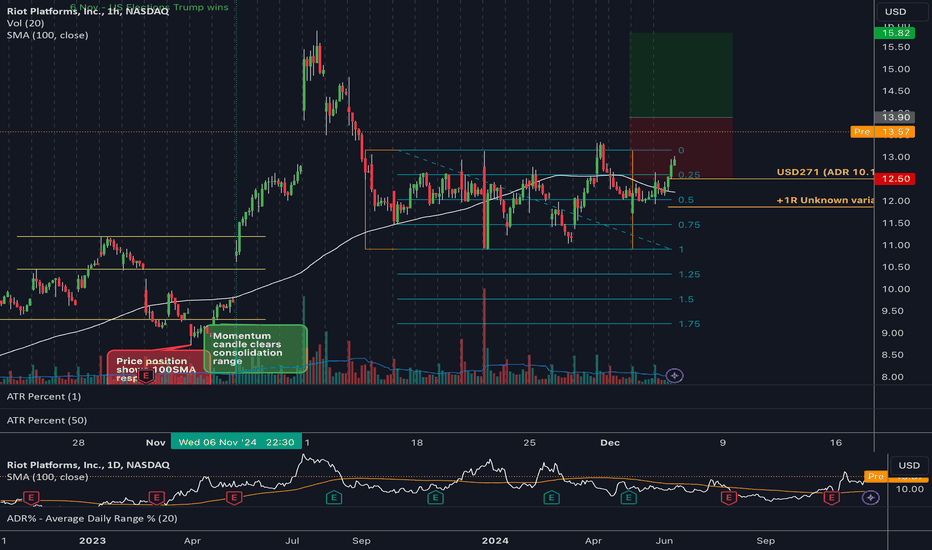Screen dimensions: 932x550
Task: Click the 10.00 value on daily price scale
Action: 909,489
